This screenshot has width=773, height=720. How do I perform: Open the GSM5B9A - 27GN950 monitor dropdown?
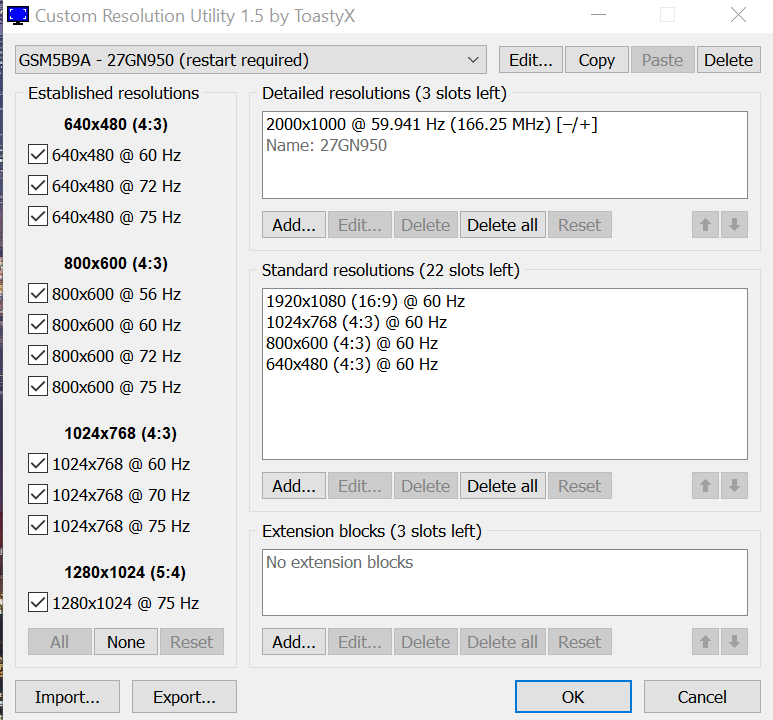[251, 60]
